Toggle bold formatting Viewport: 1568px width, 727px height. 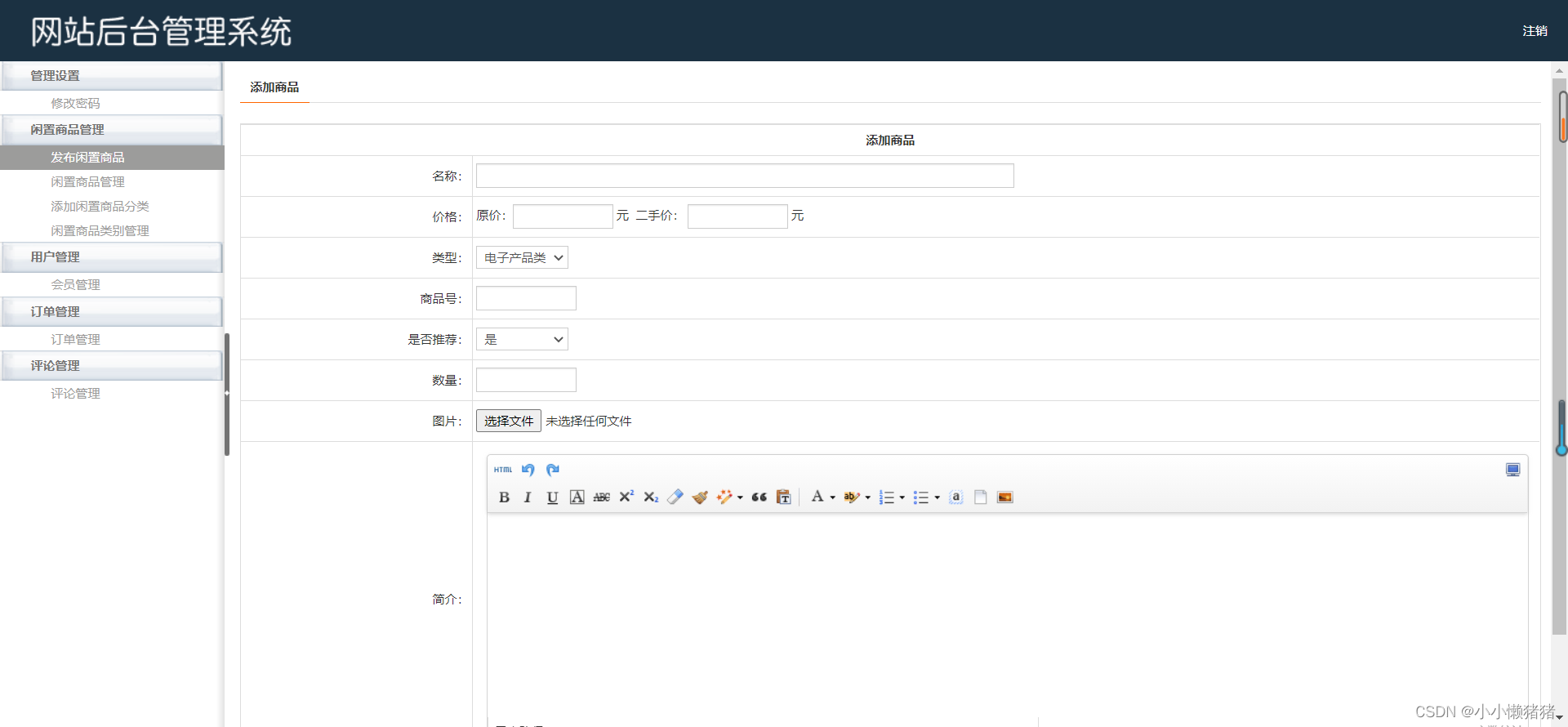pyautogui.click(x=504, y=497)
